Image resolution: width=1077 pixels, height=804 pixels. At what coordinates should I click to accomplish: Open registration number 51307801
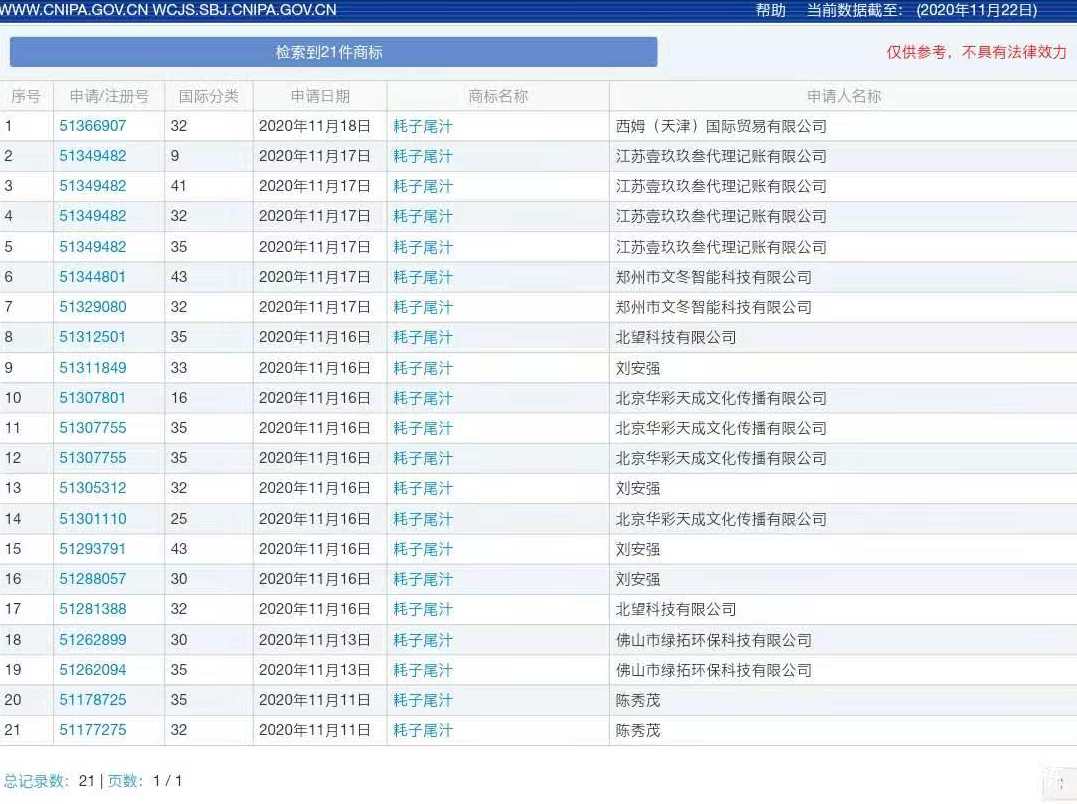pyautogui.click(x=93, y=398)
